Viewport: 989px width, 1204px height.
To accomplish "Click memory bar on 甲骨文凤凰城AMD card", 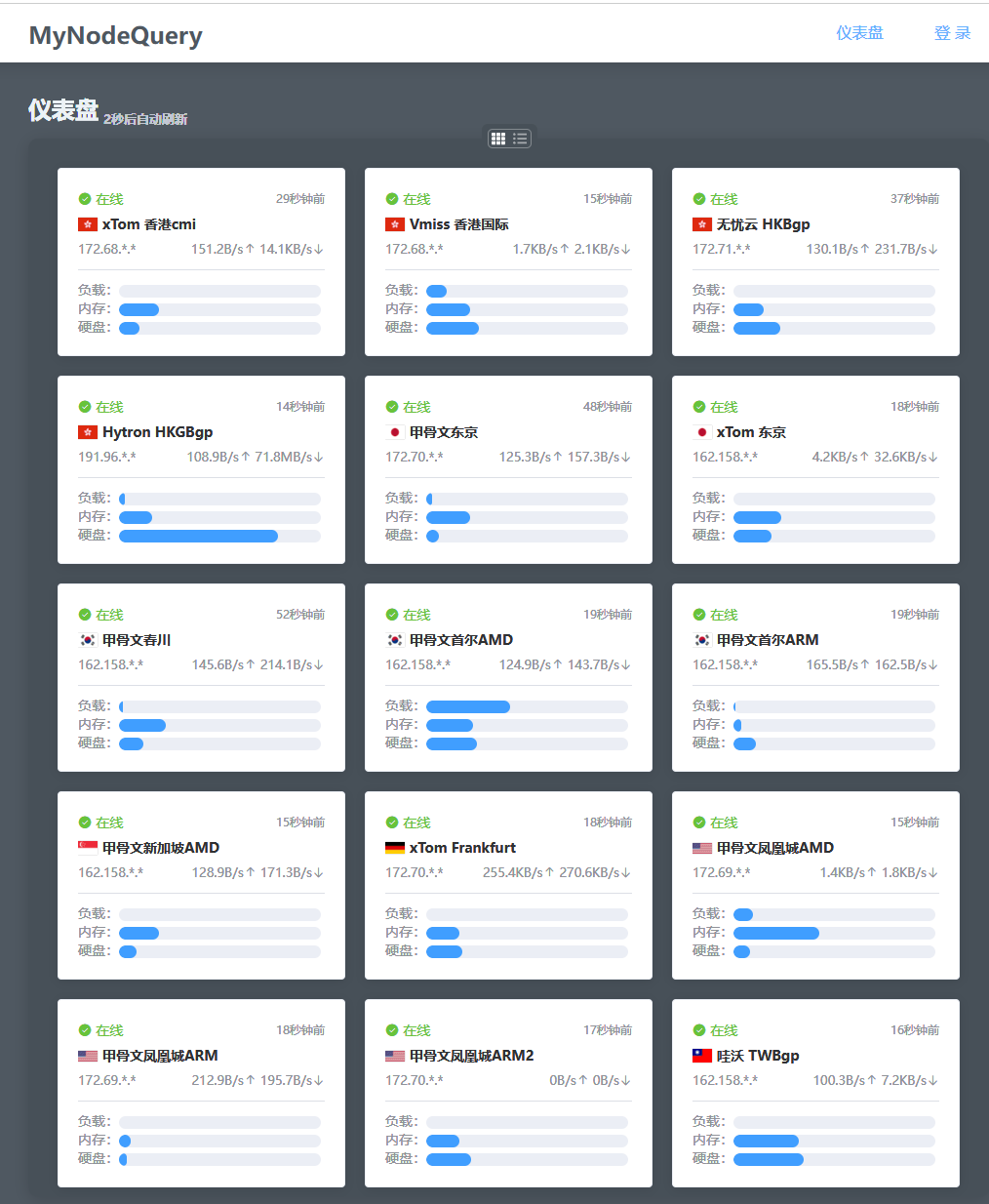I will (834, 933).
